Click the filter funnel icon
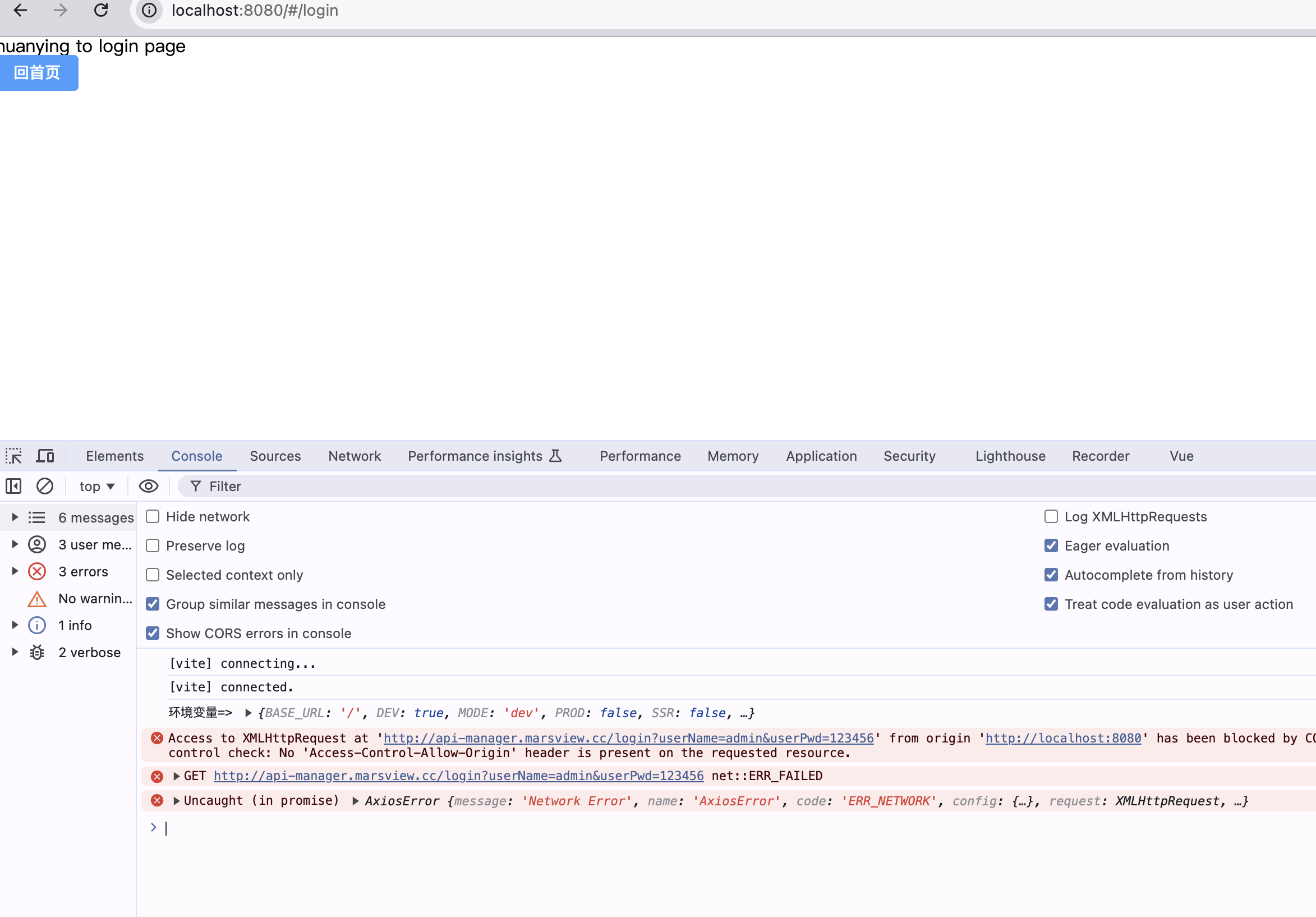This screenshot has height=917, width=1316. (x=195, y=487)
